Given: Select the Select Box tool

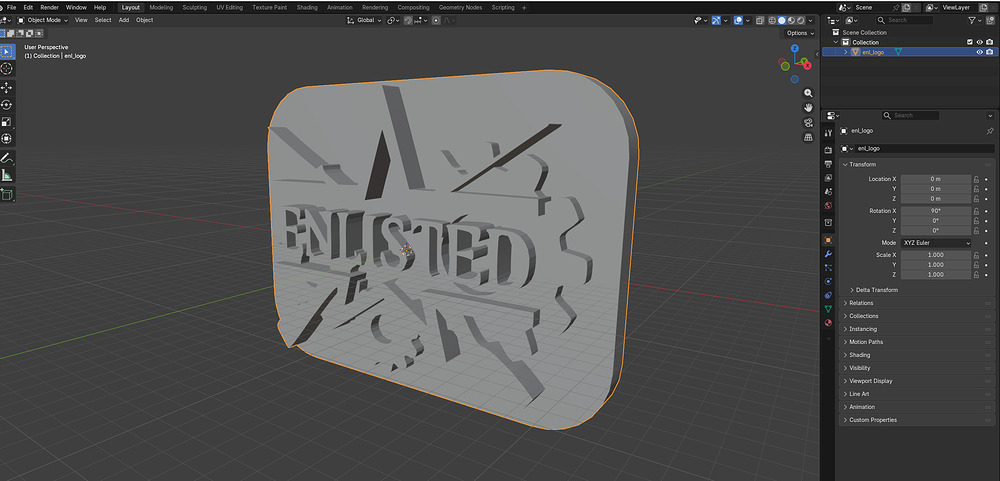Looking at the screenshot, I should tap(7, 51).
